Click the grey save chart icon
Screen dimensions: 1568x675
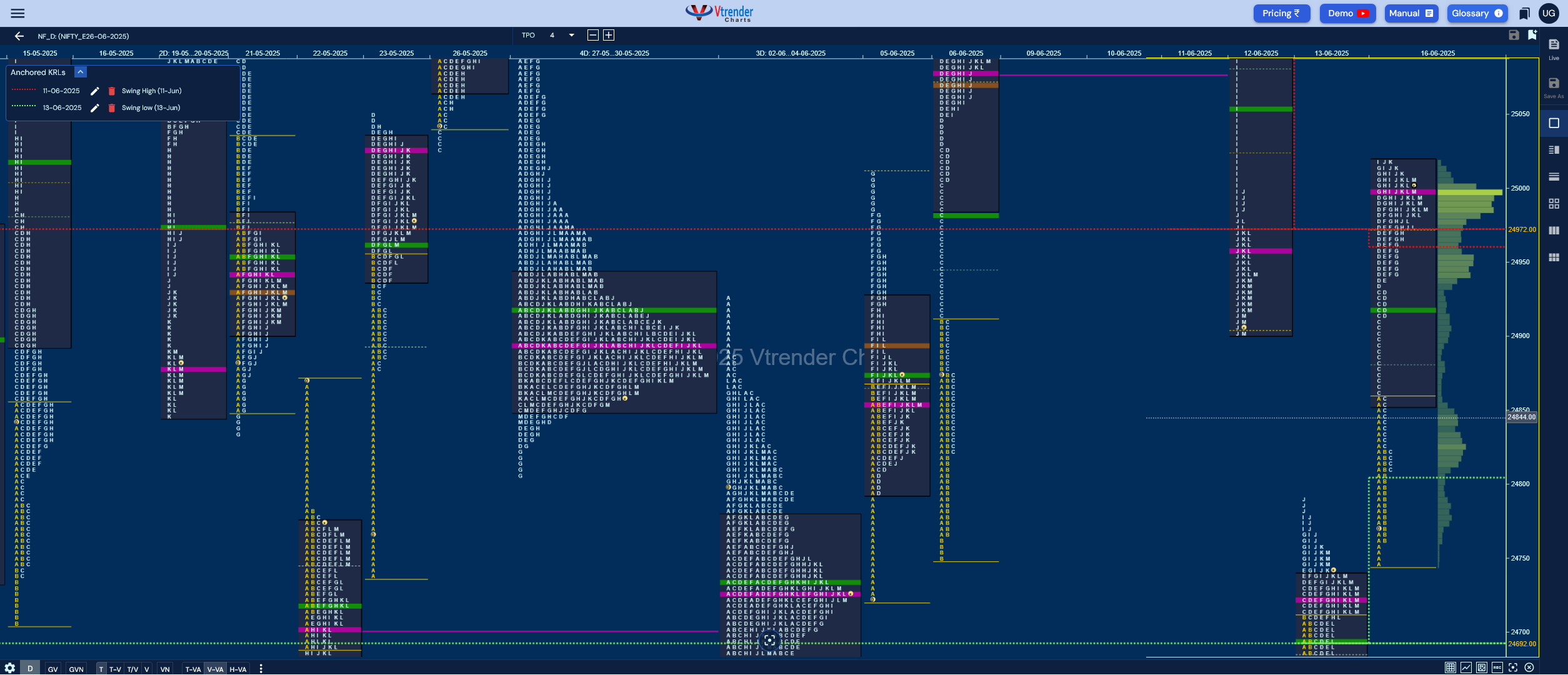click(1514, 35)
